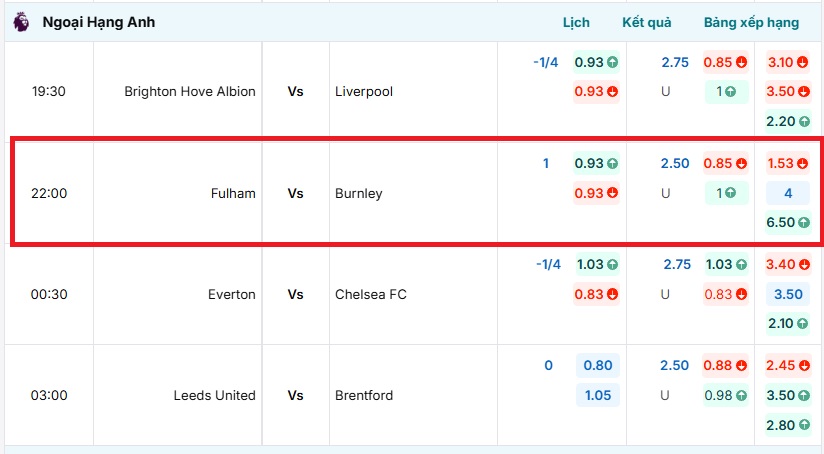This screenshot has width=824, height=454.
Task: Click the Premier League lion logo icon
Action: point(21,22)
